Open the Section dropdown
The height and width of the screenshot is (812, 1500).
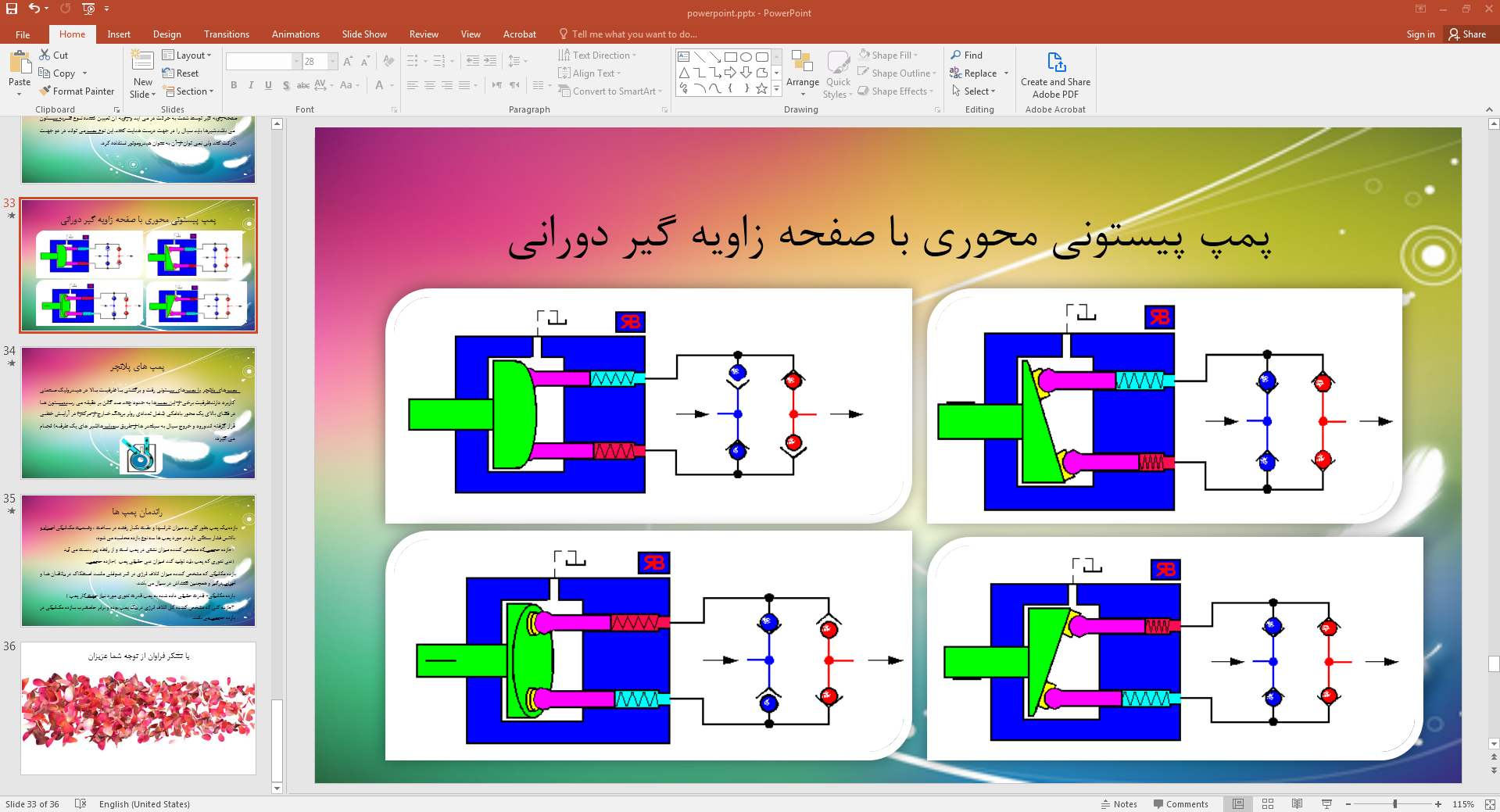pyautogui.click(x=188, y=91)
